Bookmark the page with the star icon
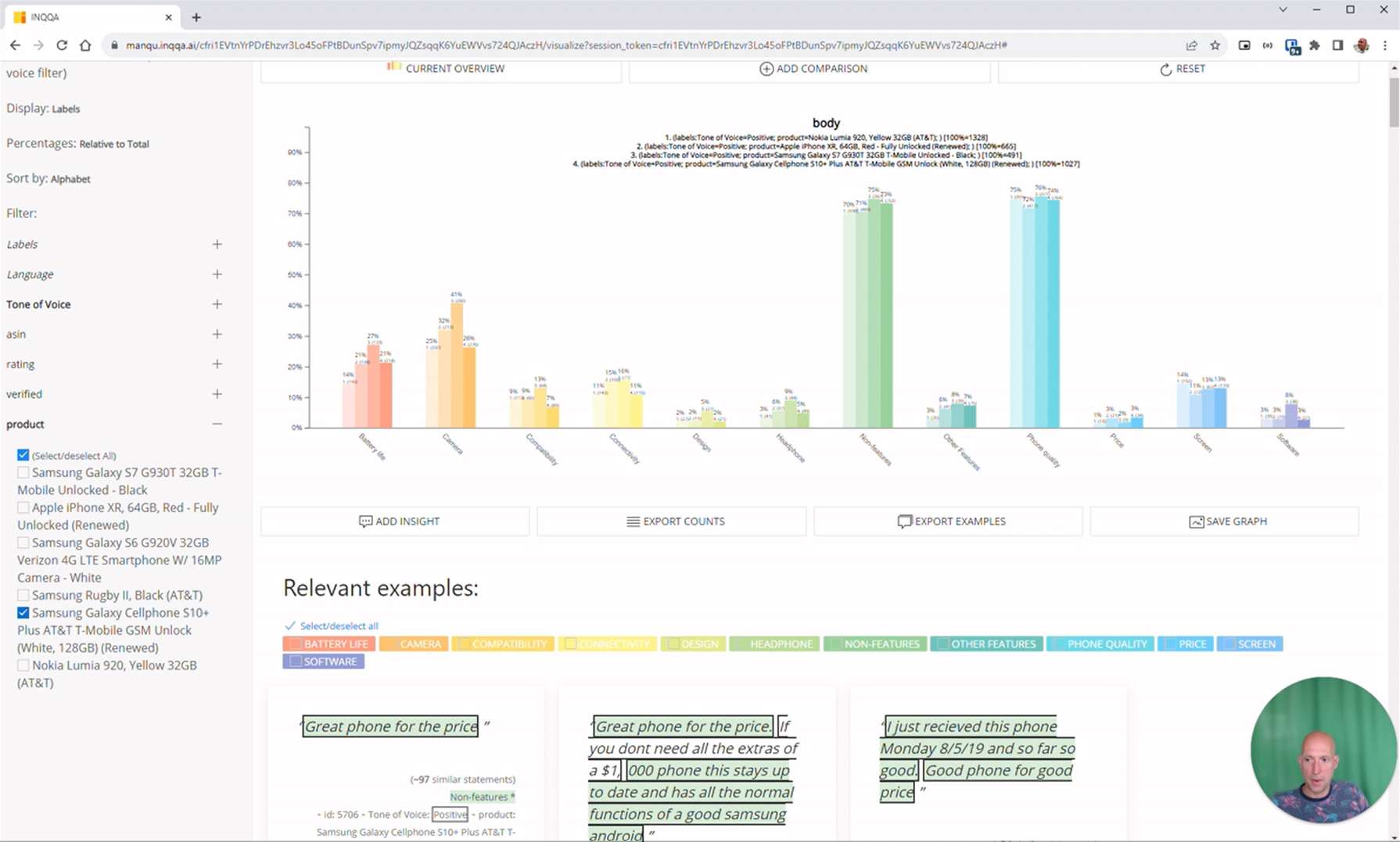Image resolution: width=1400 pixels, height=842 pixels. coord(1215,45)
